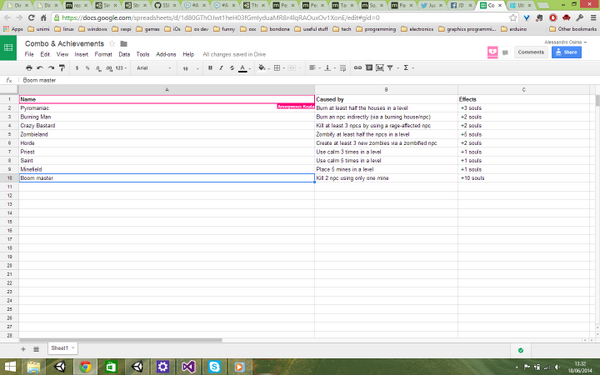Open the Functions sigma dropdown
Image resolution: width=600 pixels, height=375 pixels.
click(408, 68)
